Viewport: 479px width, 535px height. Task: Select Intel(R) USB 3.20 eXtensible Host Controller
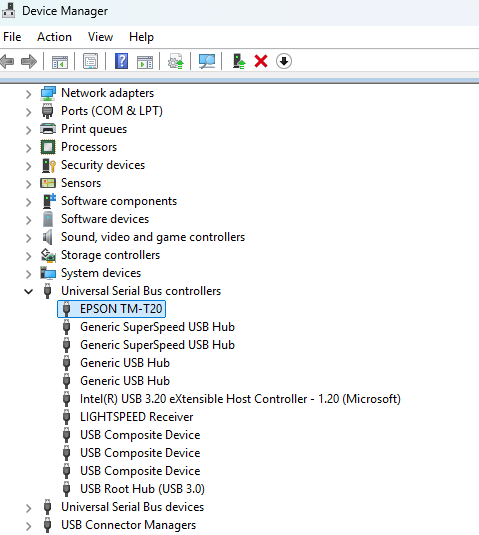[240, 399]
